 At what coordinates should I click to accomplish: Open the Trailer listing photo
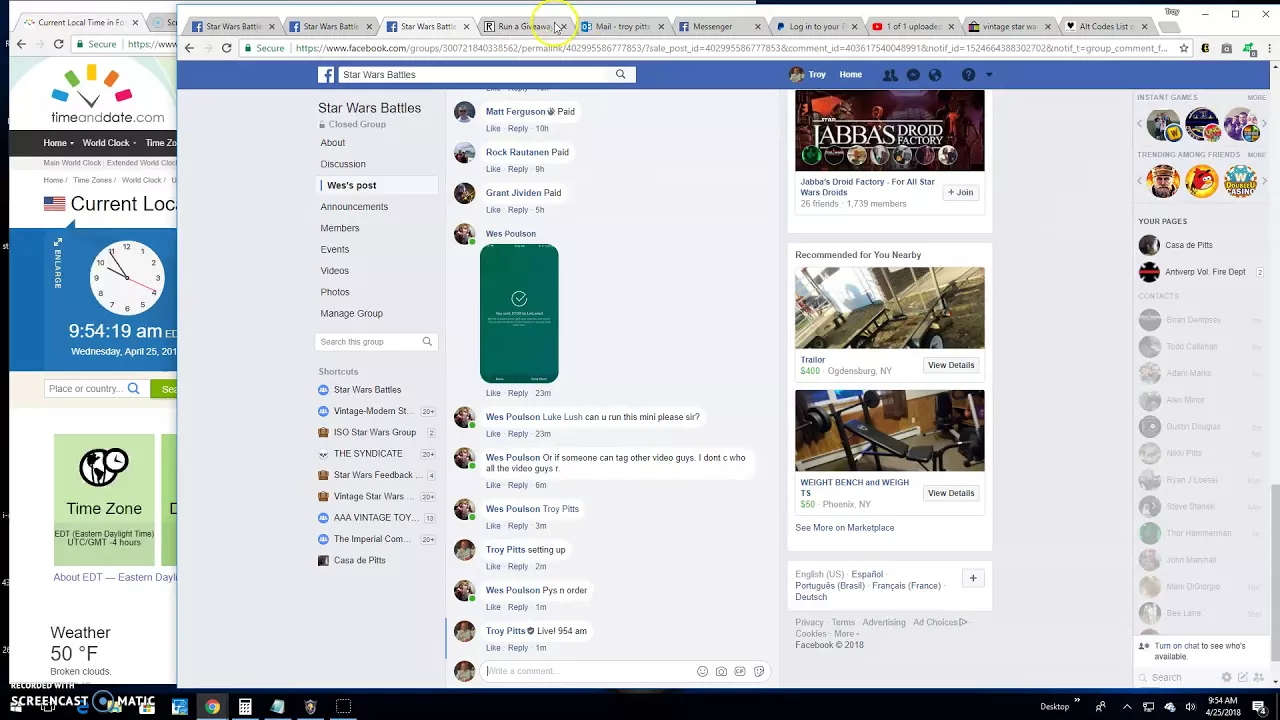click(890, 308)
